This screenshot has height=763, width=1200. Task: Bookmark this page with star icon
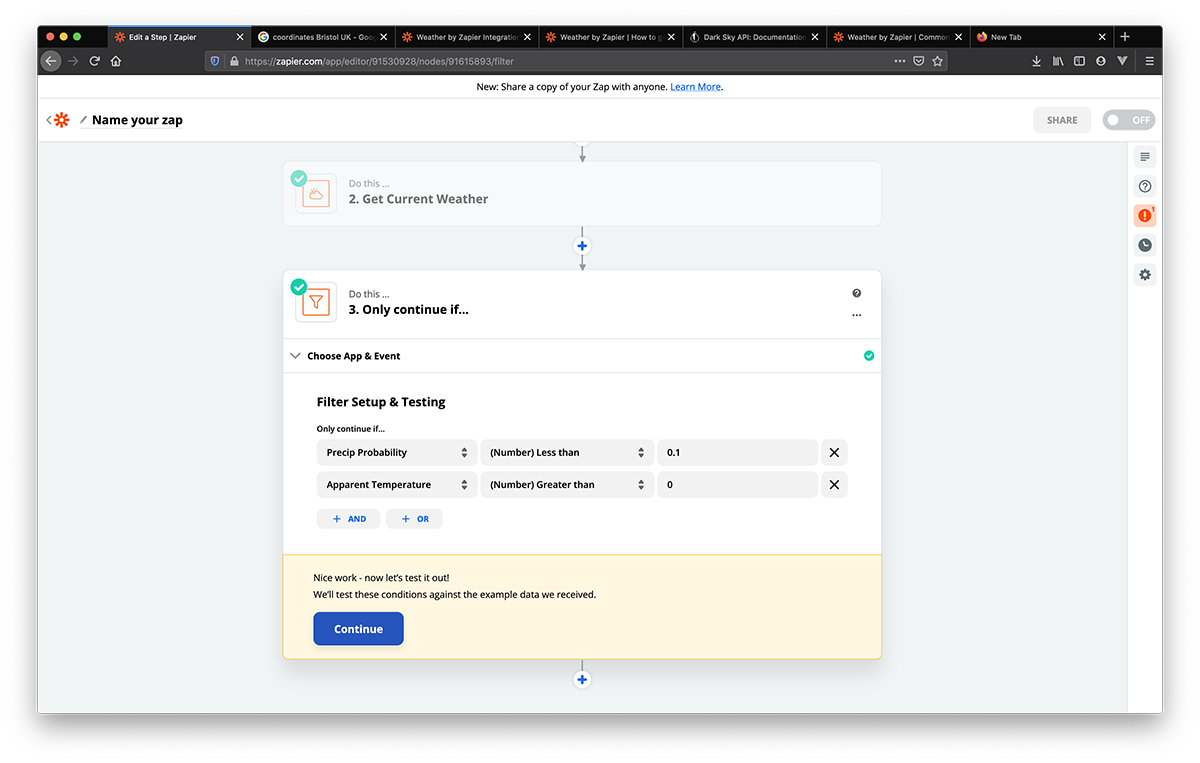(x=937, y=61)
